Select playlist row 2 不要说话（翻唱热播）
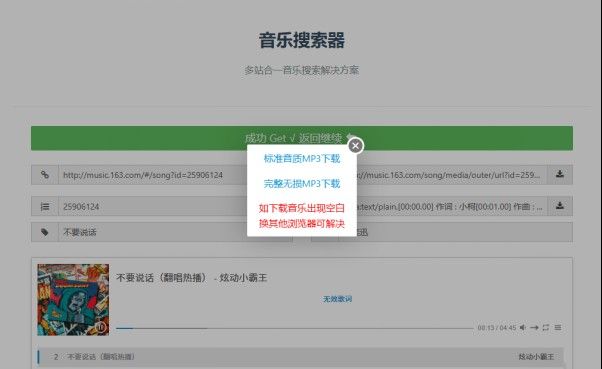602x369 pixels. click(x=301, y=357)
